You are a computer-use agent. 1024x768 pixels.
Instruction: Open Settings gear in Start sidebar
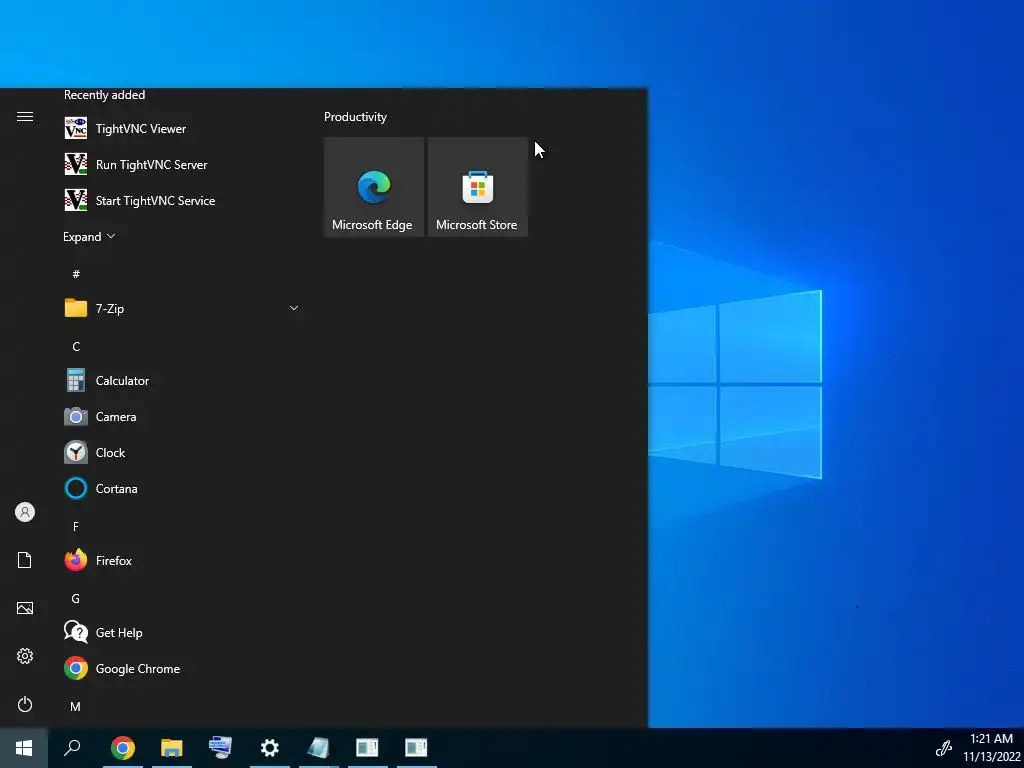[x=25, y=656]
